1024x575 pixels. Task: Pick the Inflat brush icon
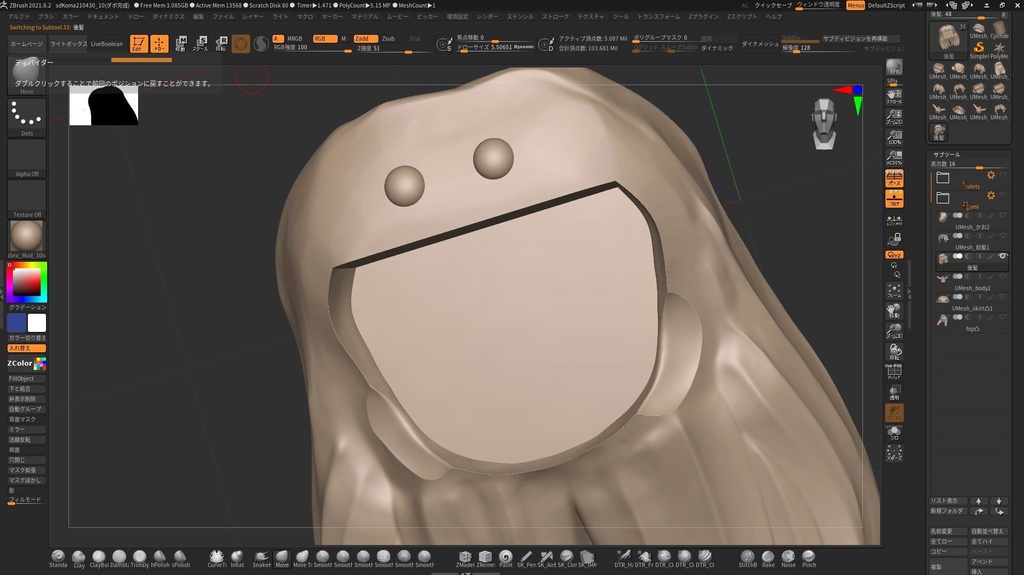tap(237, 557)
